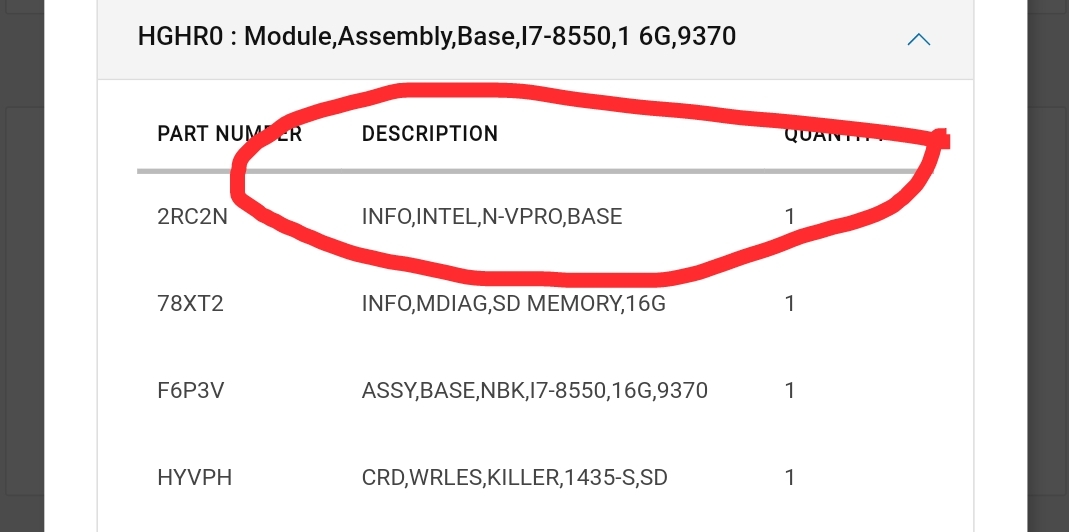The height and width of the screenshot is (532, 1069).
Task: Select part number HYVPH
Action: [194, 478]
